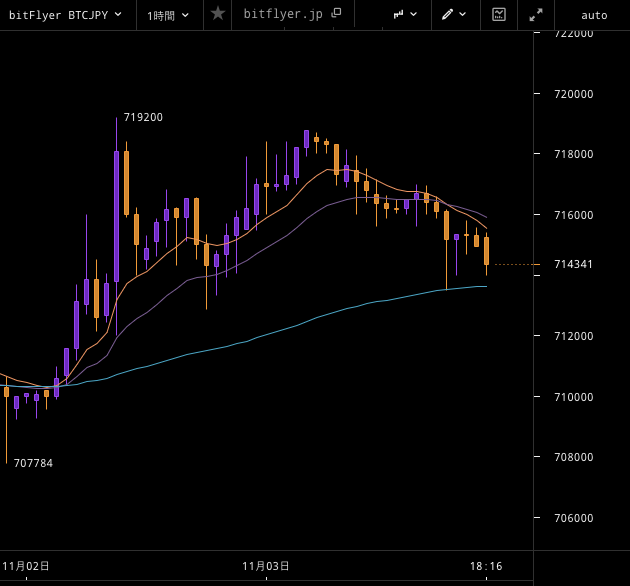Click the auto scale button

594,16
